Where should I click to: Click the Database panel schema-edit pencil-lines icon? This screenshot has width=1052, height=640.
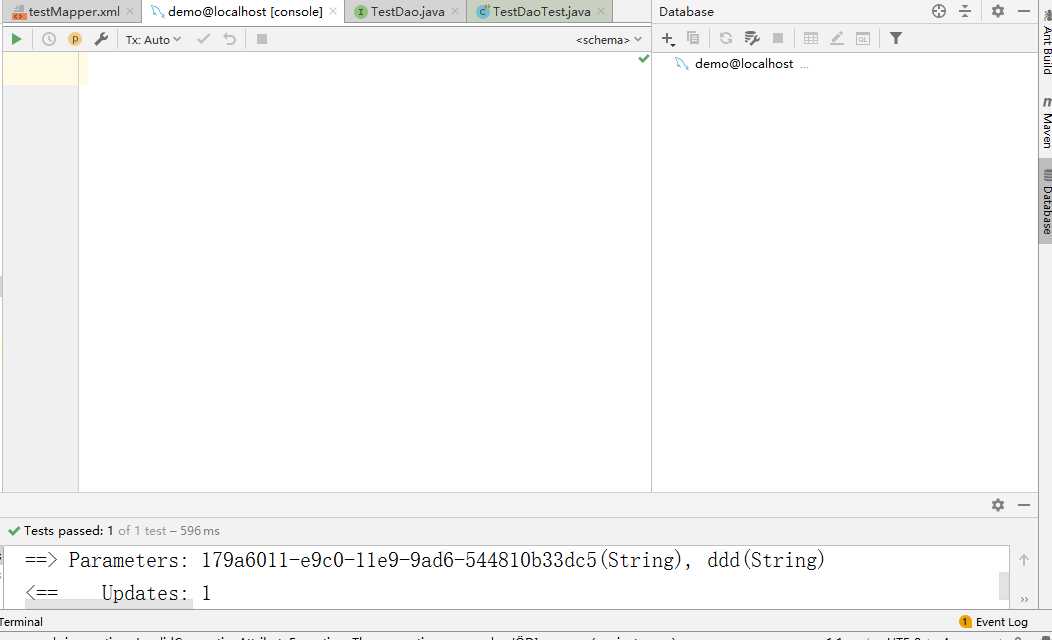tap(751, 38)
